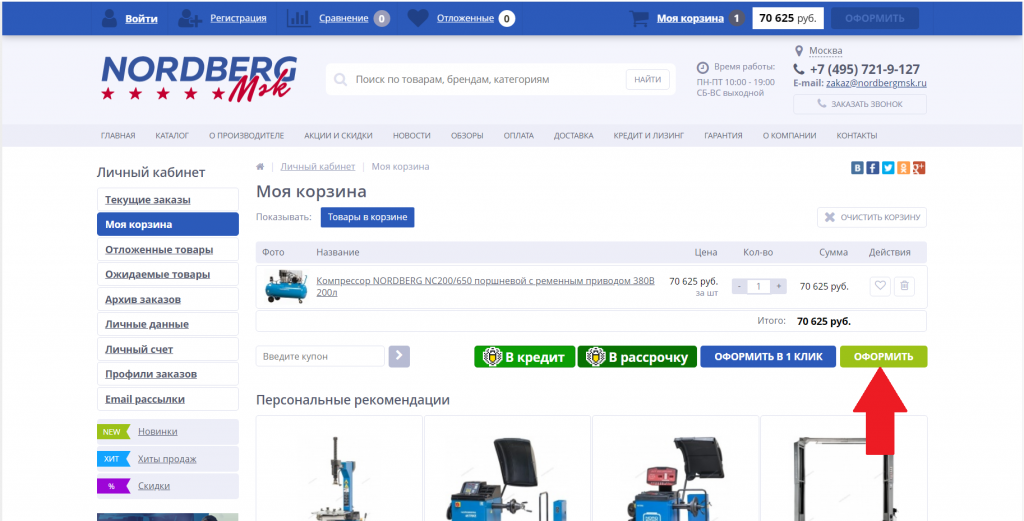Click the green ОФОРМИТЬ checkout button
Image resolution: width=1024 pixels, height=521 pixels.
point(883,356)
